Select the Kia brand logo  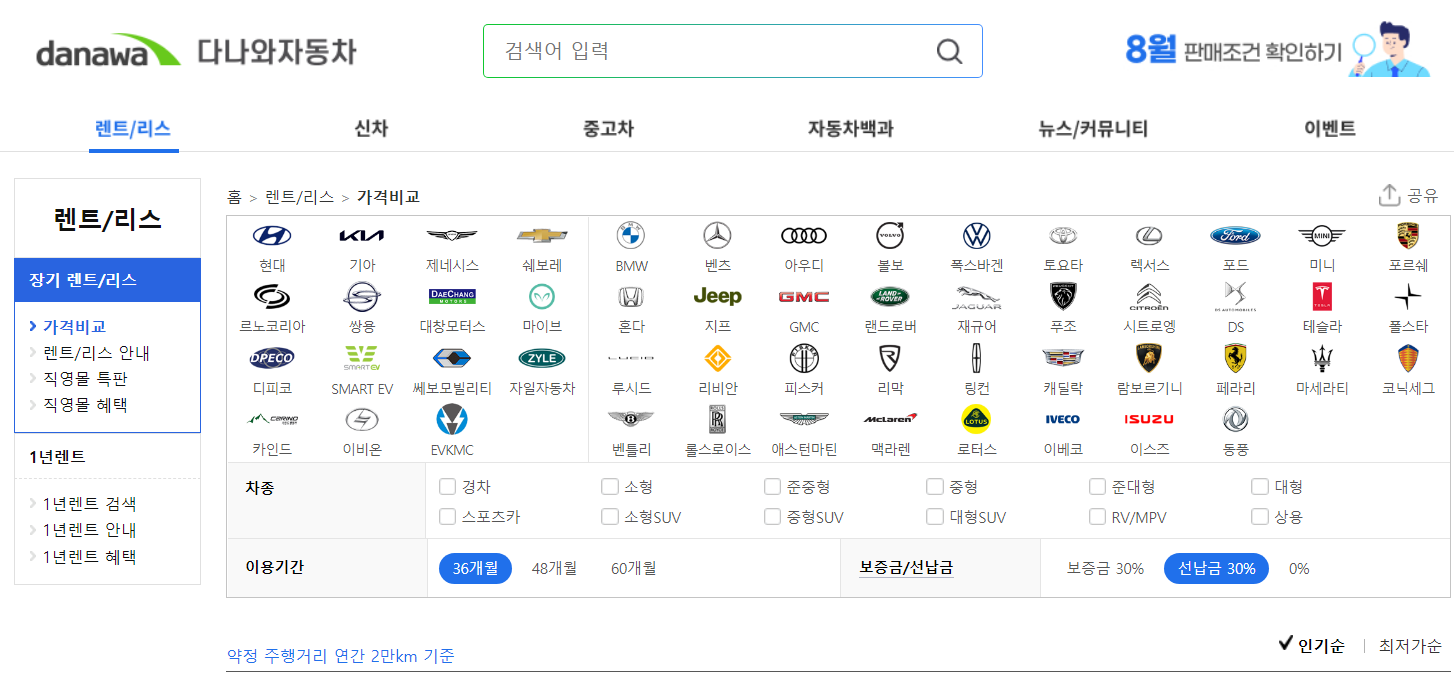[362, 236]
